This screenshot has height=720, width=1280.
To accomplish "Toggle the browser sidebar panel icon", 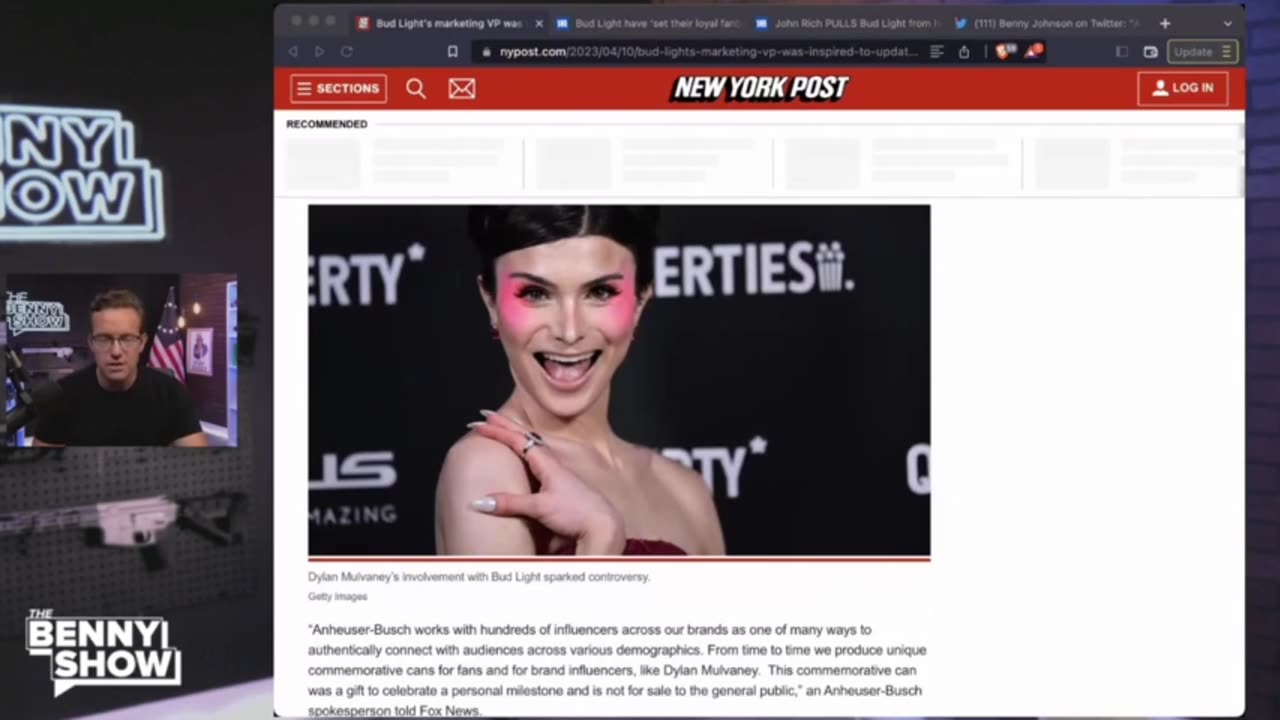I will pyautogui.click(x=1122, y=51).
